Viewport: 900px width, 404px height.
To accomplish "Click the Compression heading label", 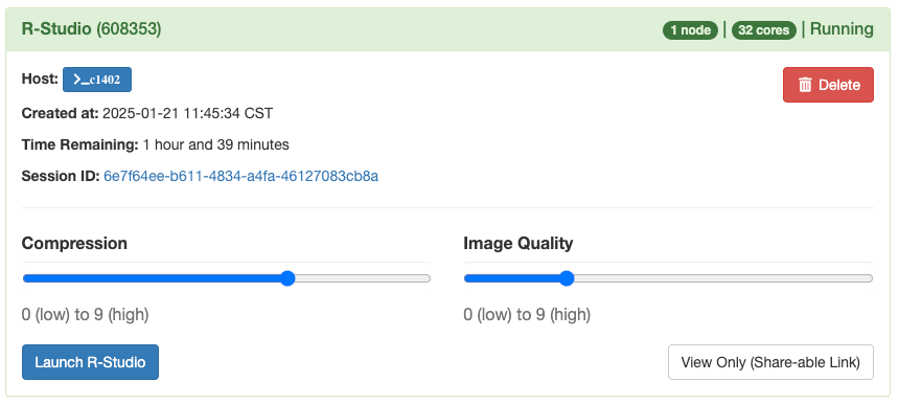I will [75, 243].
